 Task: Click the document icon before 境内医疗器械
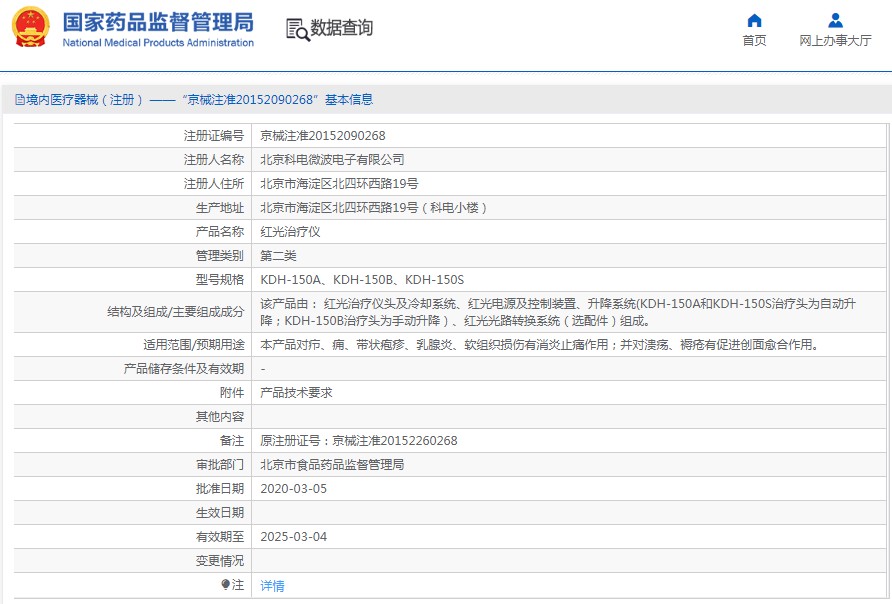(20, 100)
